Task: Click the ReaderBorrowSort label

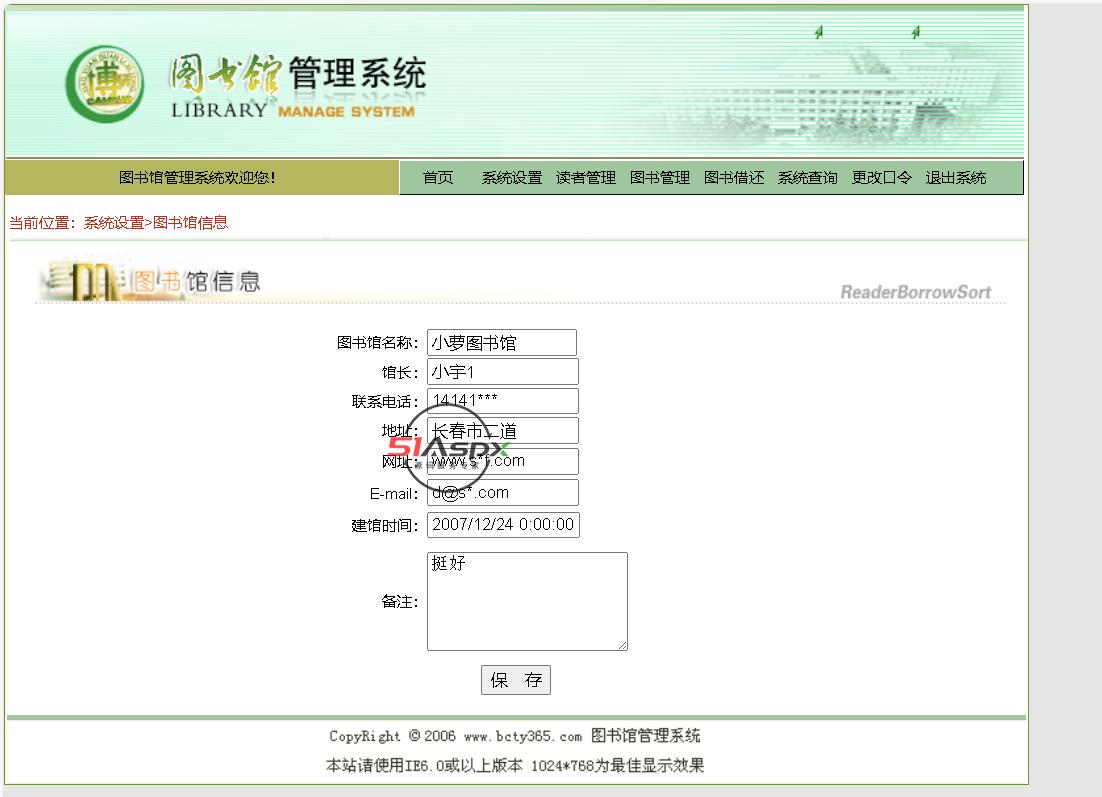Action: (915, 292)
